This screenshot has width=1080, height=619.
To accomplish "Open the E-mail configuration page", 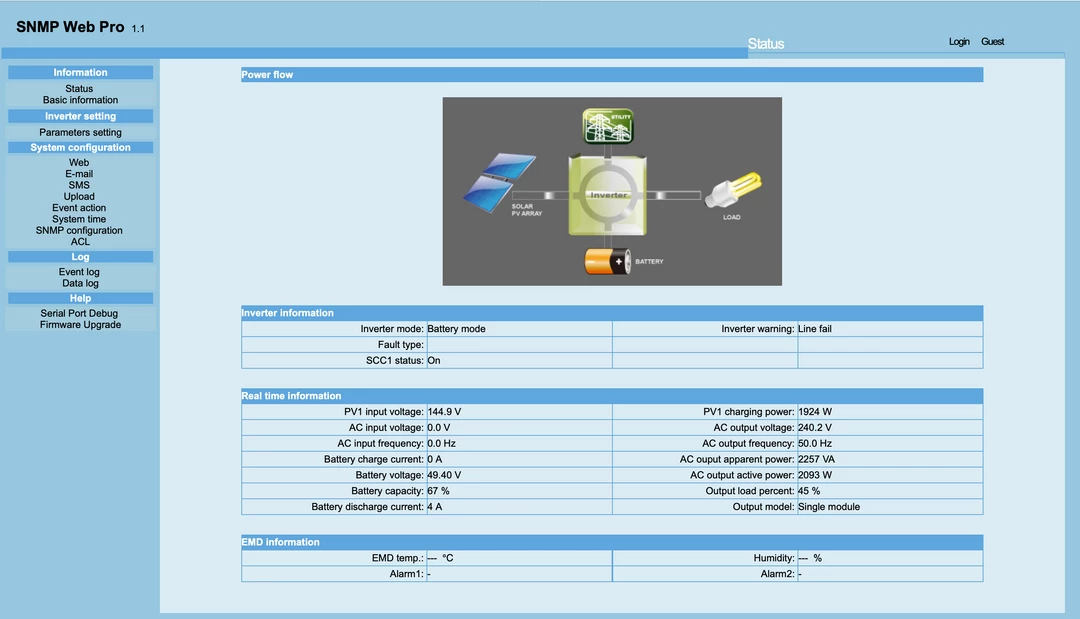I will [79, 173].
